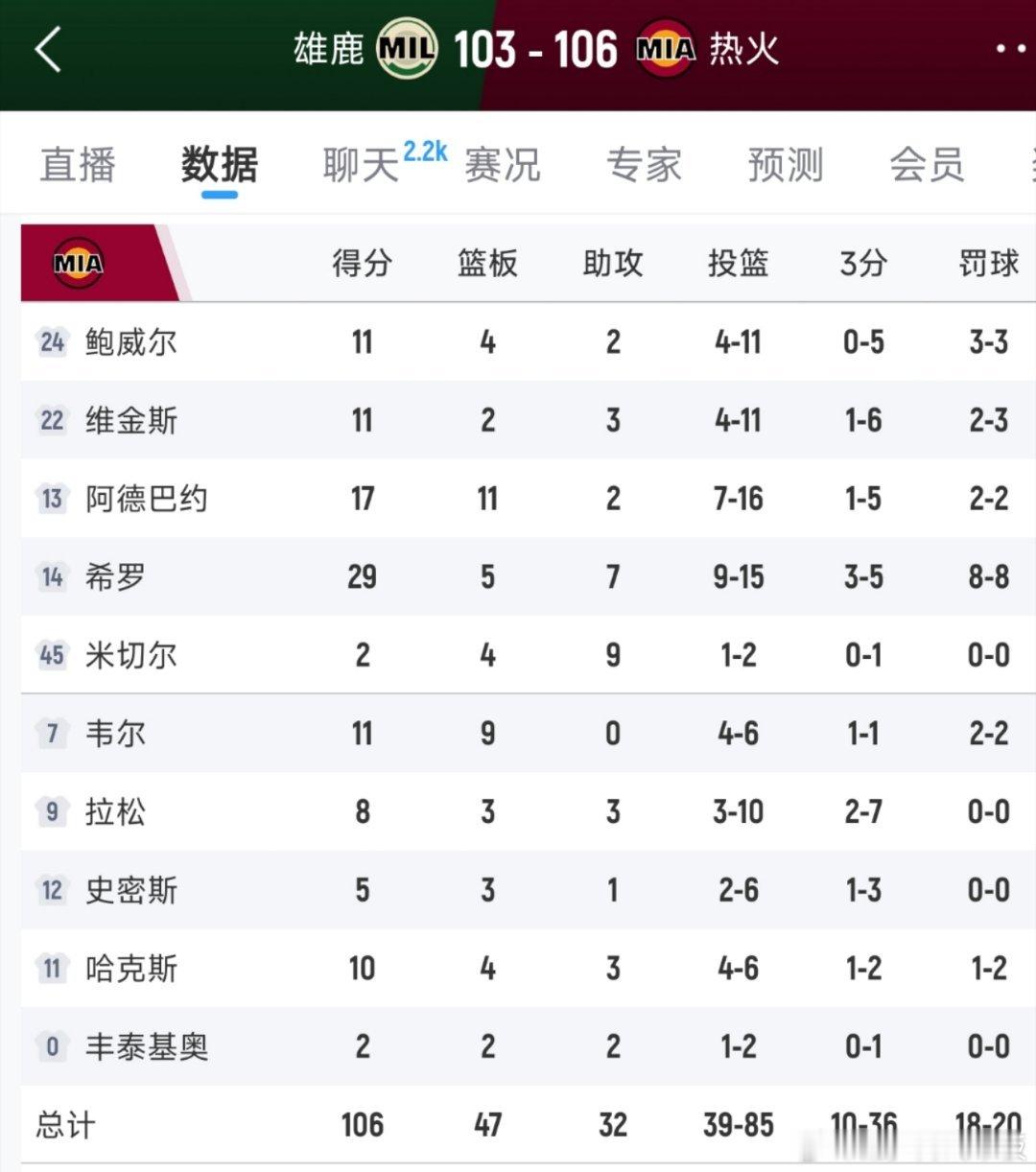Screen dimensions: 1036x1172
Task: Open player 希罗 stats row
Action: 529,576
